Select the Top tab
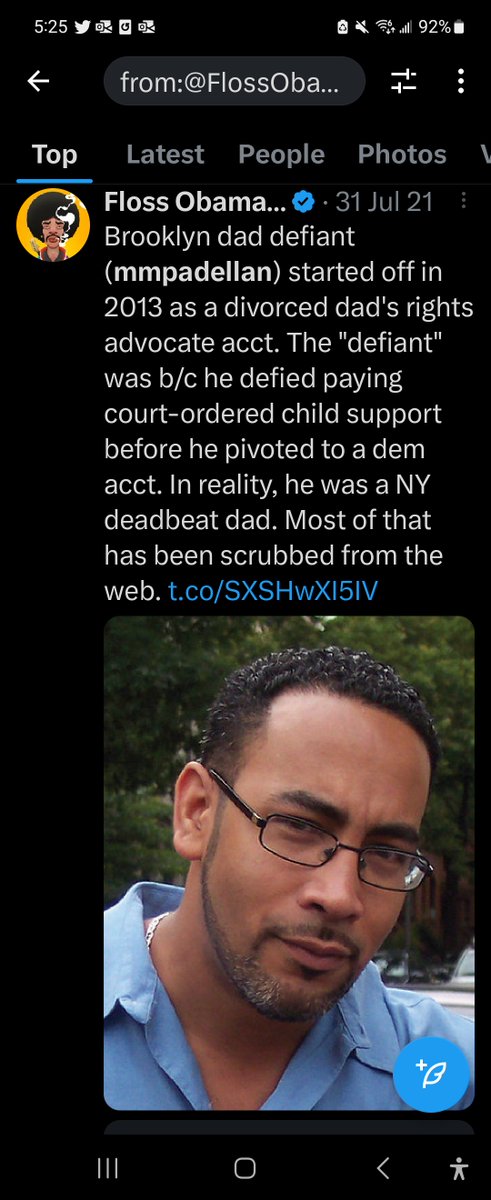Viewport: 491px width, 1200px height. coord(54,154)
